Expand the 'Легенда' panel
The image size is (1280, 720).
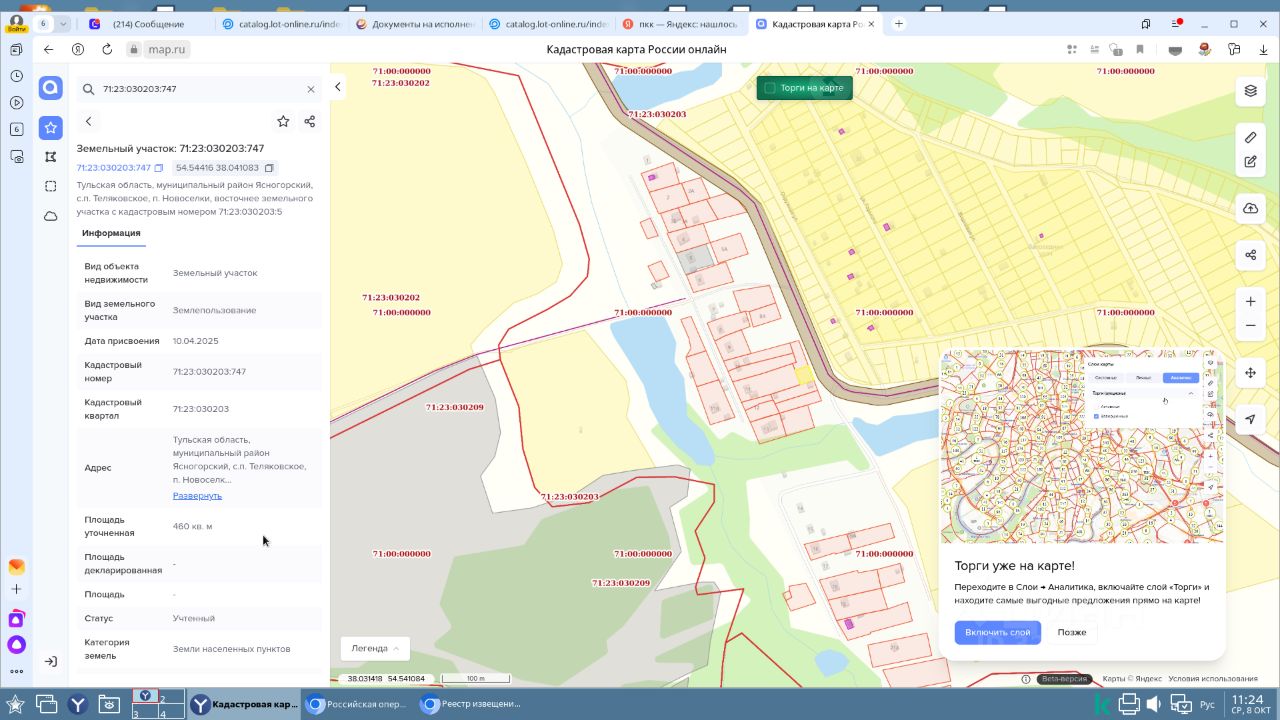click(375, 648)
